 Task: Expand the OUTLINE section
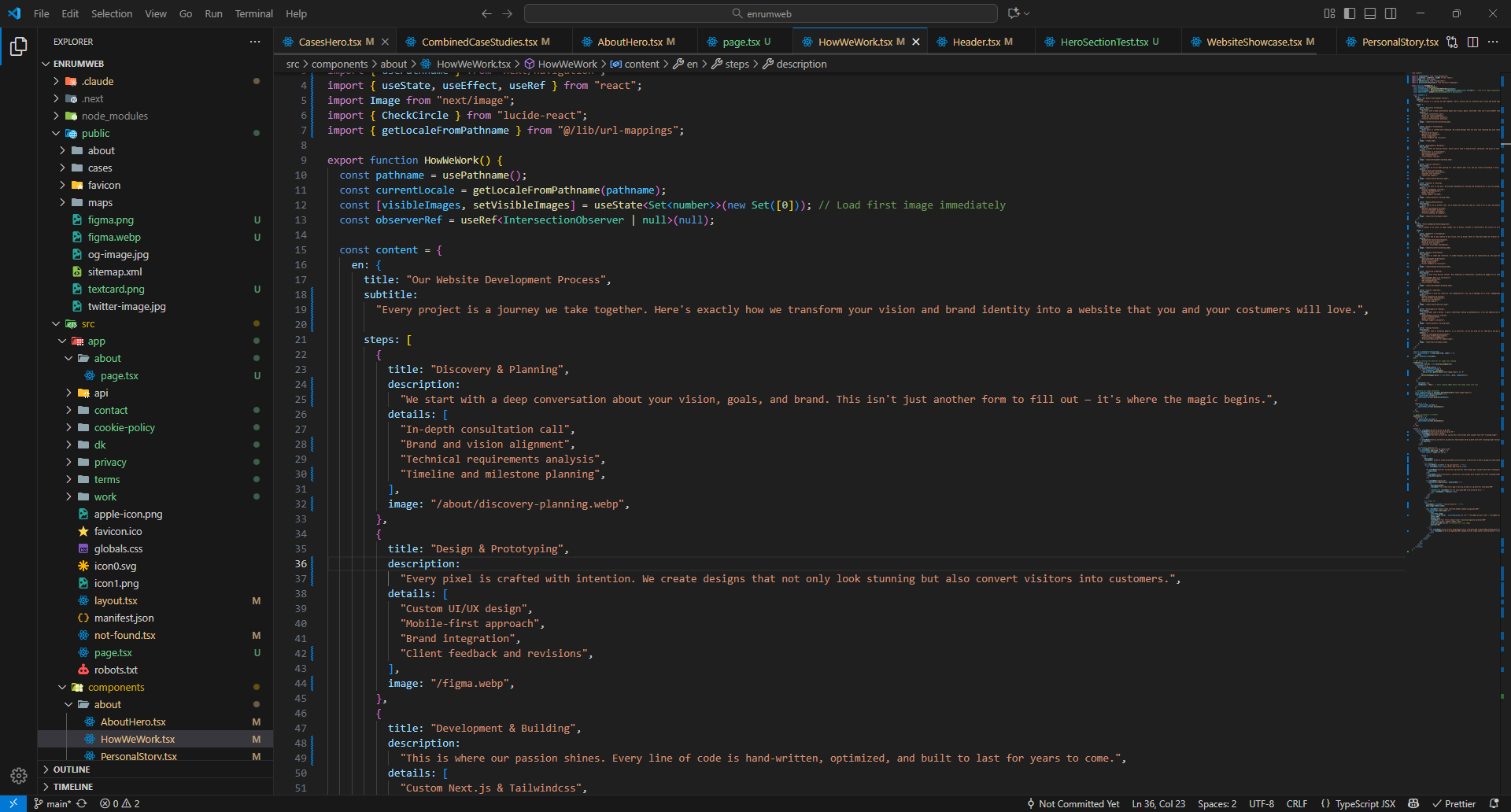72,770
